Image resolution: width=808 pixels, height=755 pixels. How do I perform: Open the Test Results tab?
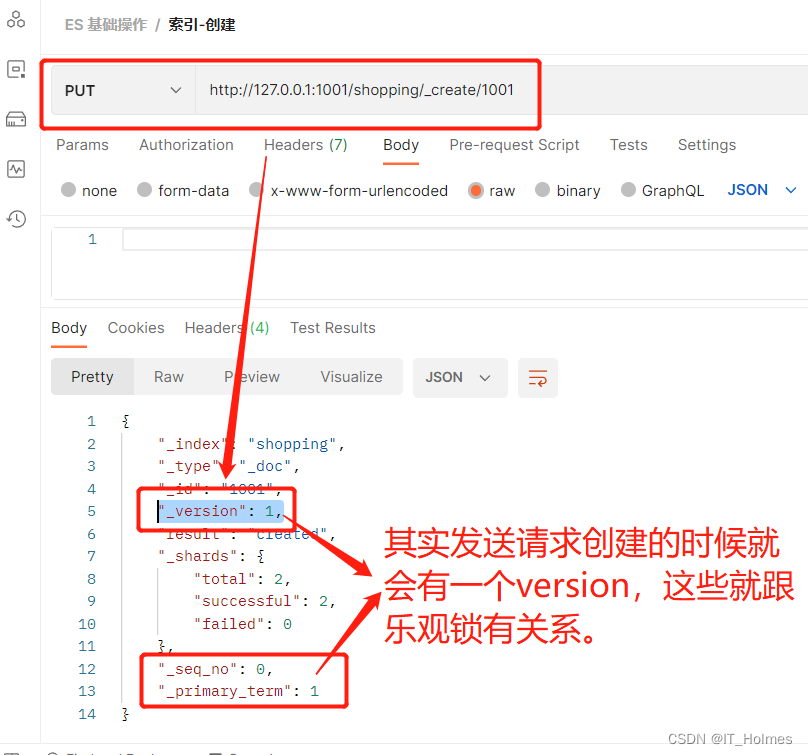click(x=333, y=328)
